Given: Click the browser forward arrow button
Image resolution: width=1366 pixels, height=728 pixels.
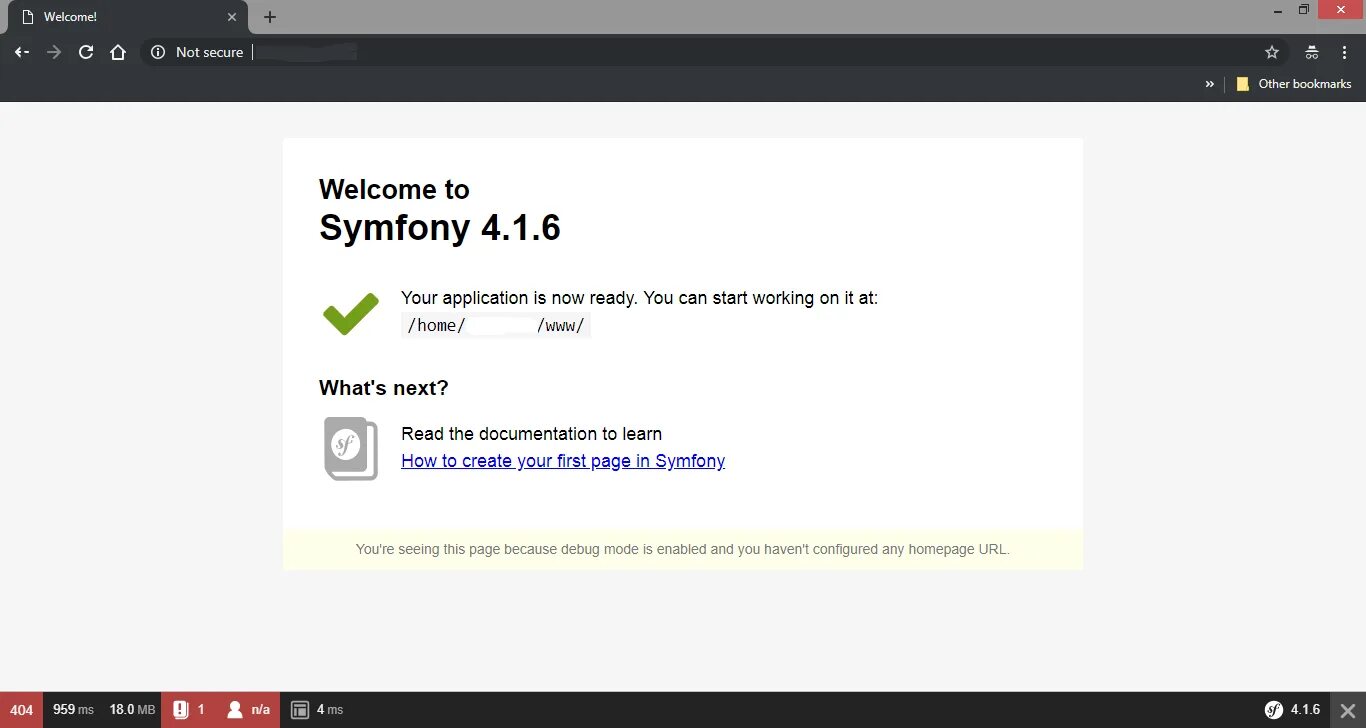Looking at the screenshot, I should click(x=54, y=52).
